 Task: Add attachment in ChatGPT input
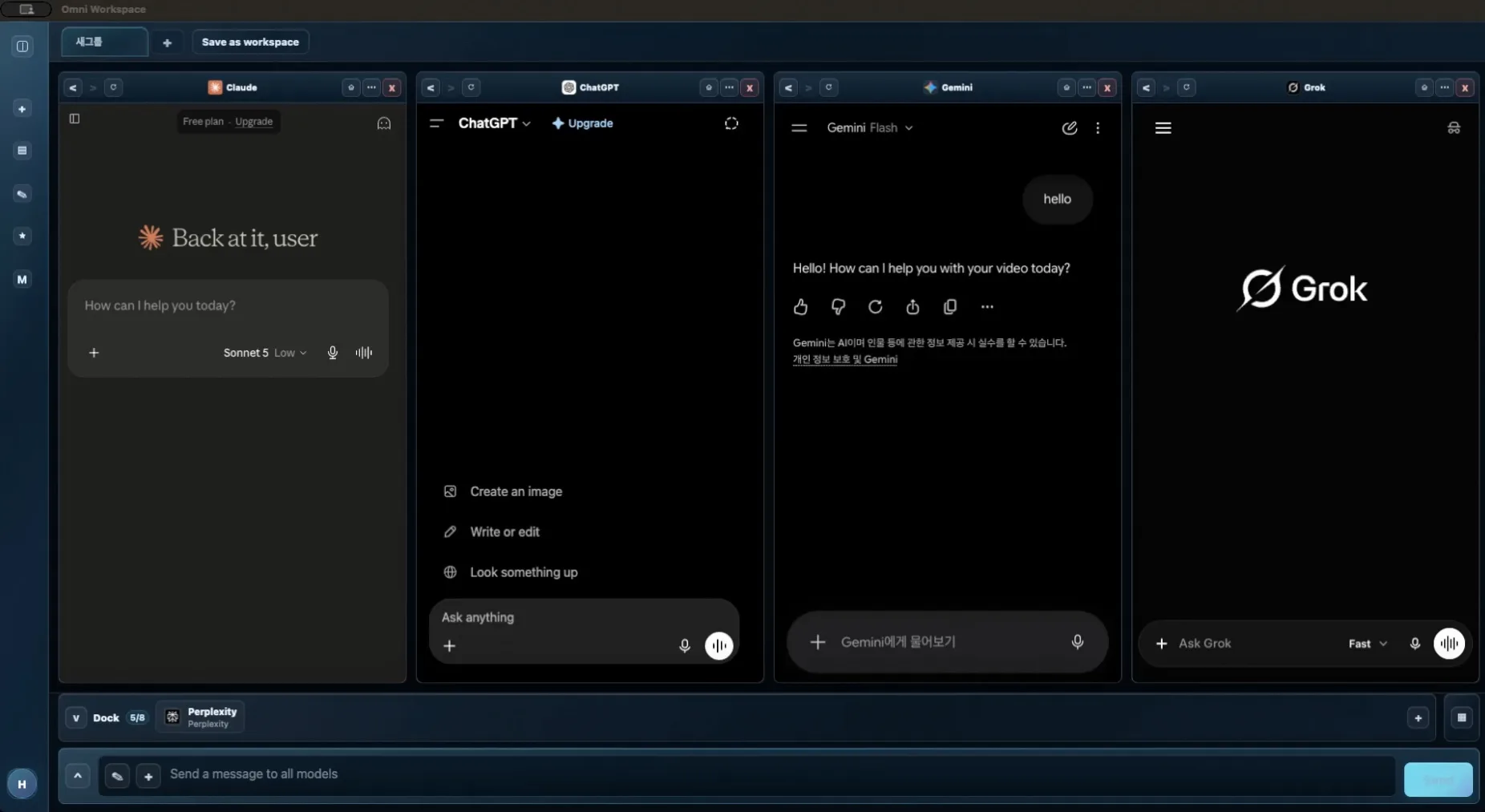pos(450,645)
